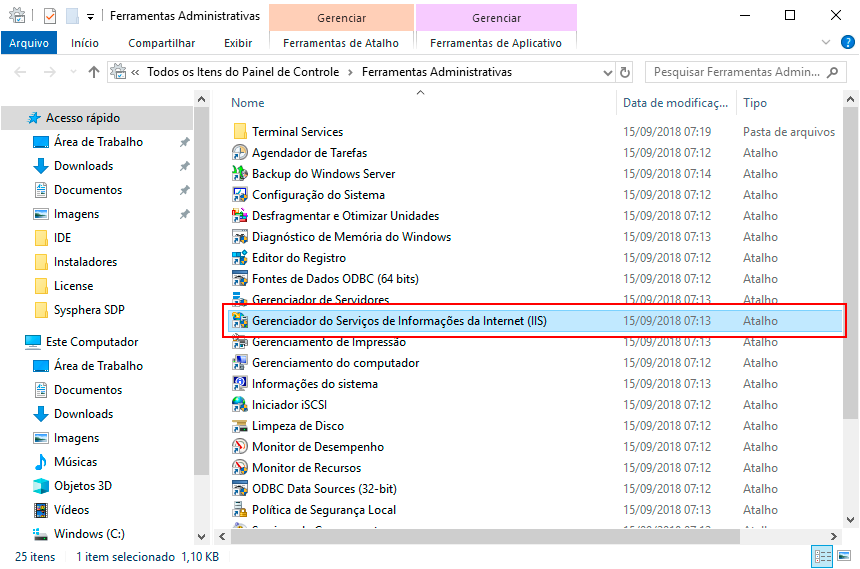The image size is (860, 569).
Task: Click the Política de Segurança Local icon
Action: click(x=240, y=510)
